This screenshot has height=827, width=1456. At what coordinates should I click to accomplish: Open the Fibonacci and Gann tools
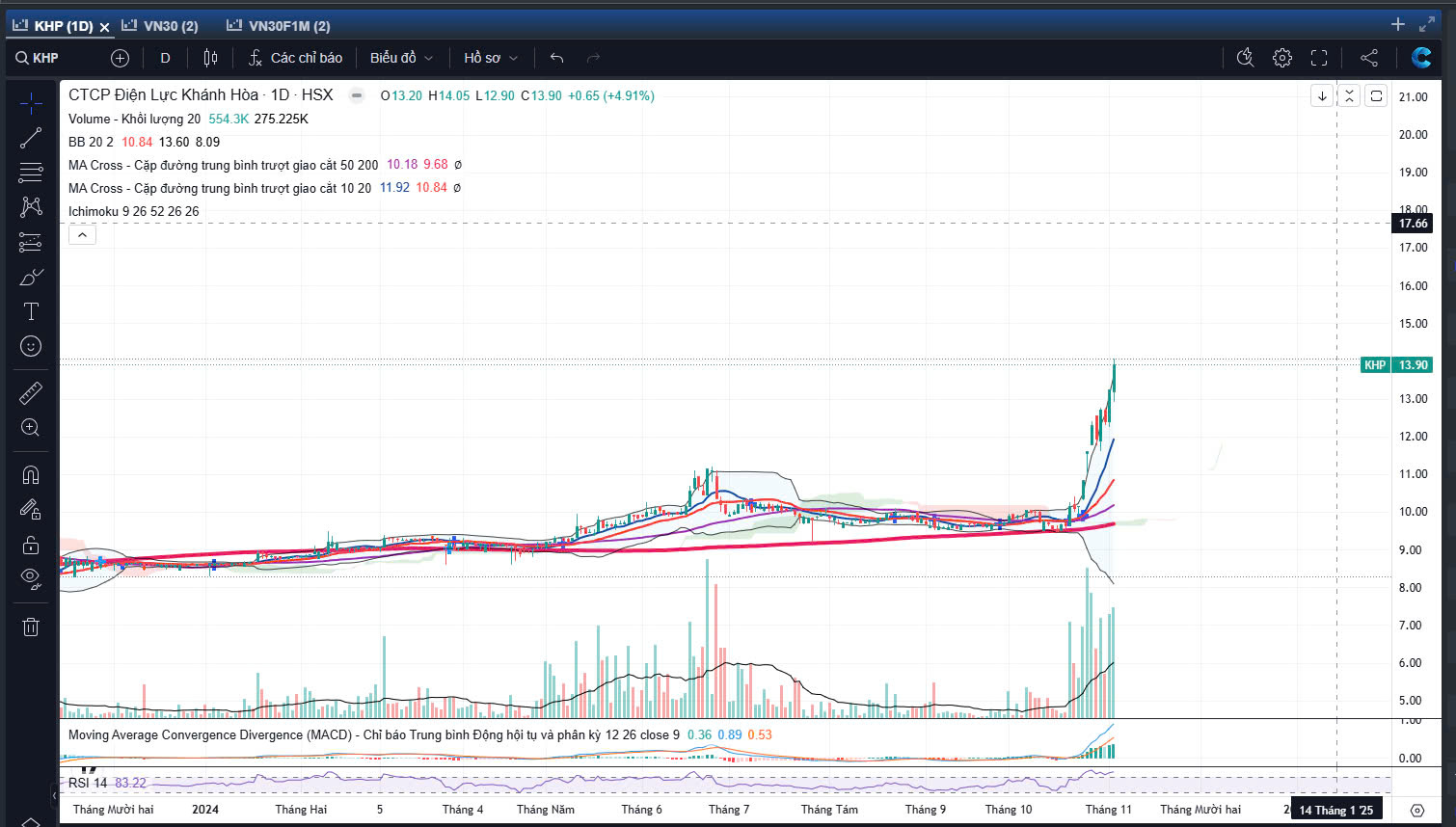pos(31,173)
